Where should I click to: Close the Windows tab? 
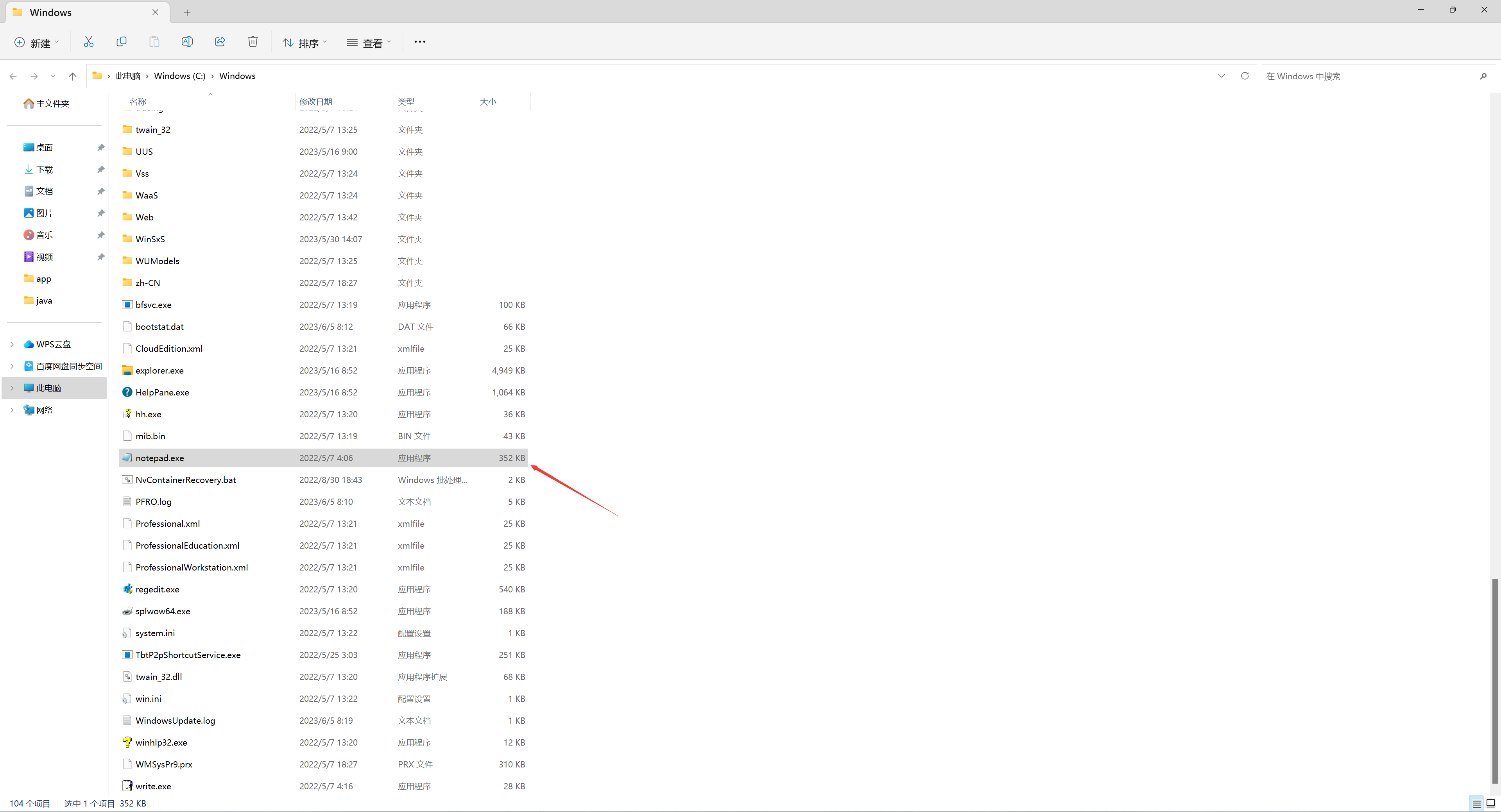(x=156, y=12)
